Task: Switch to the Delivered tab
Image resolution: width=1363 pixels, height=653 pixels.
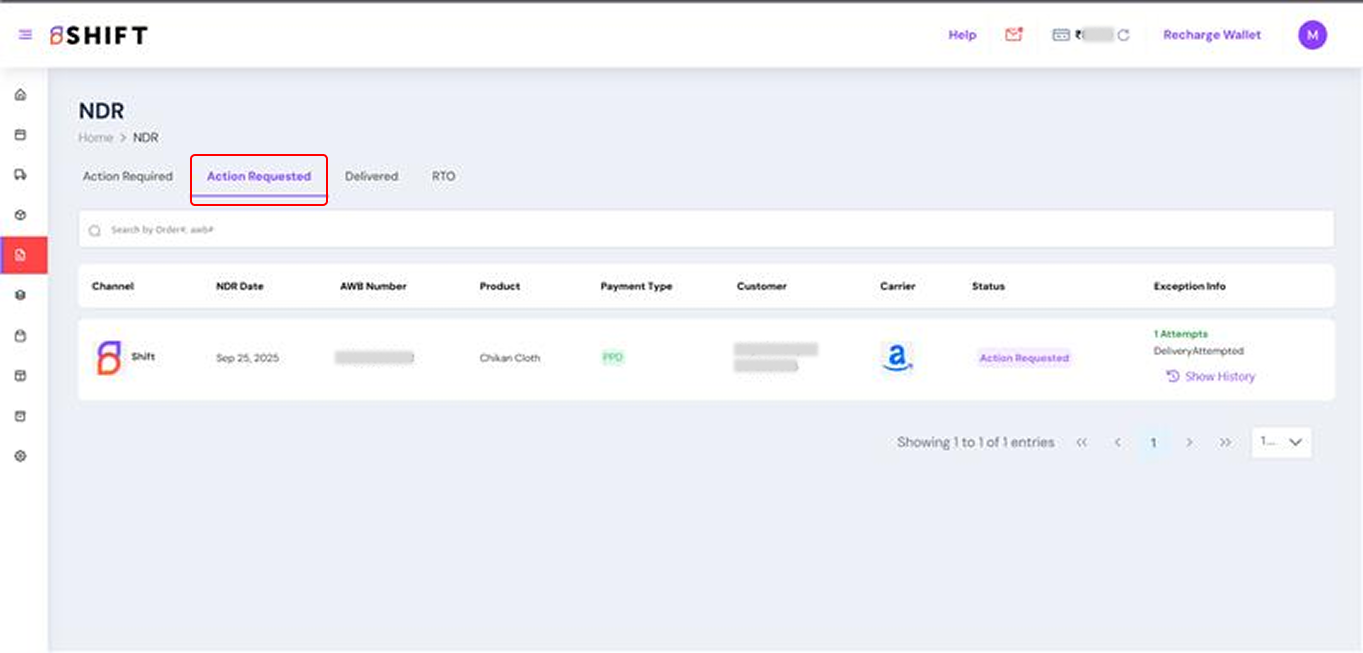Action: [x=371, y=176]
